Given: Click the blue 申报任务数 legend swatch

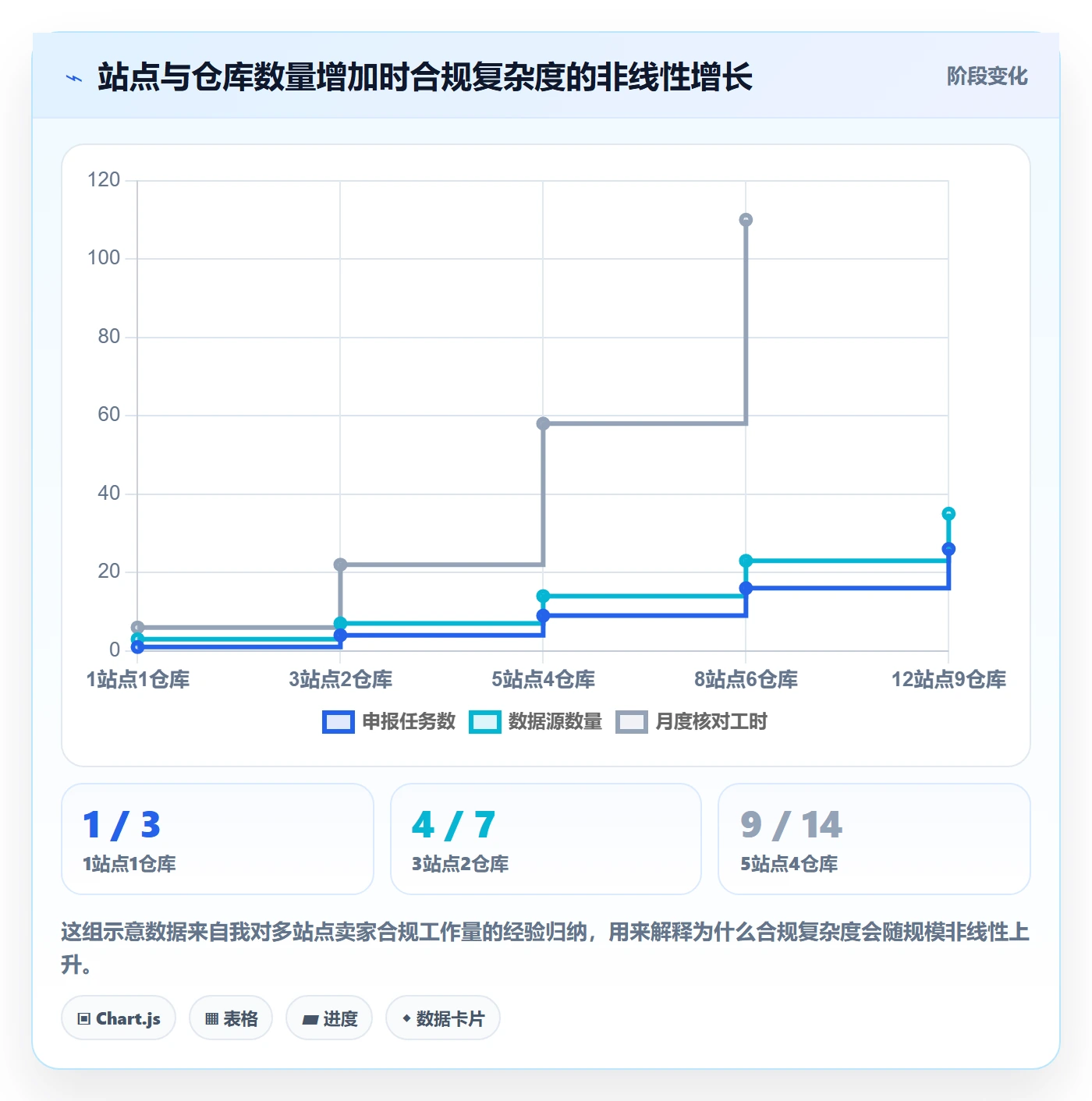Looking at the screenshot, I should 339,722.
